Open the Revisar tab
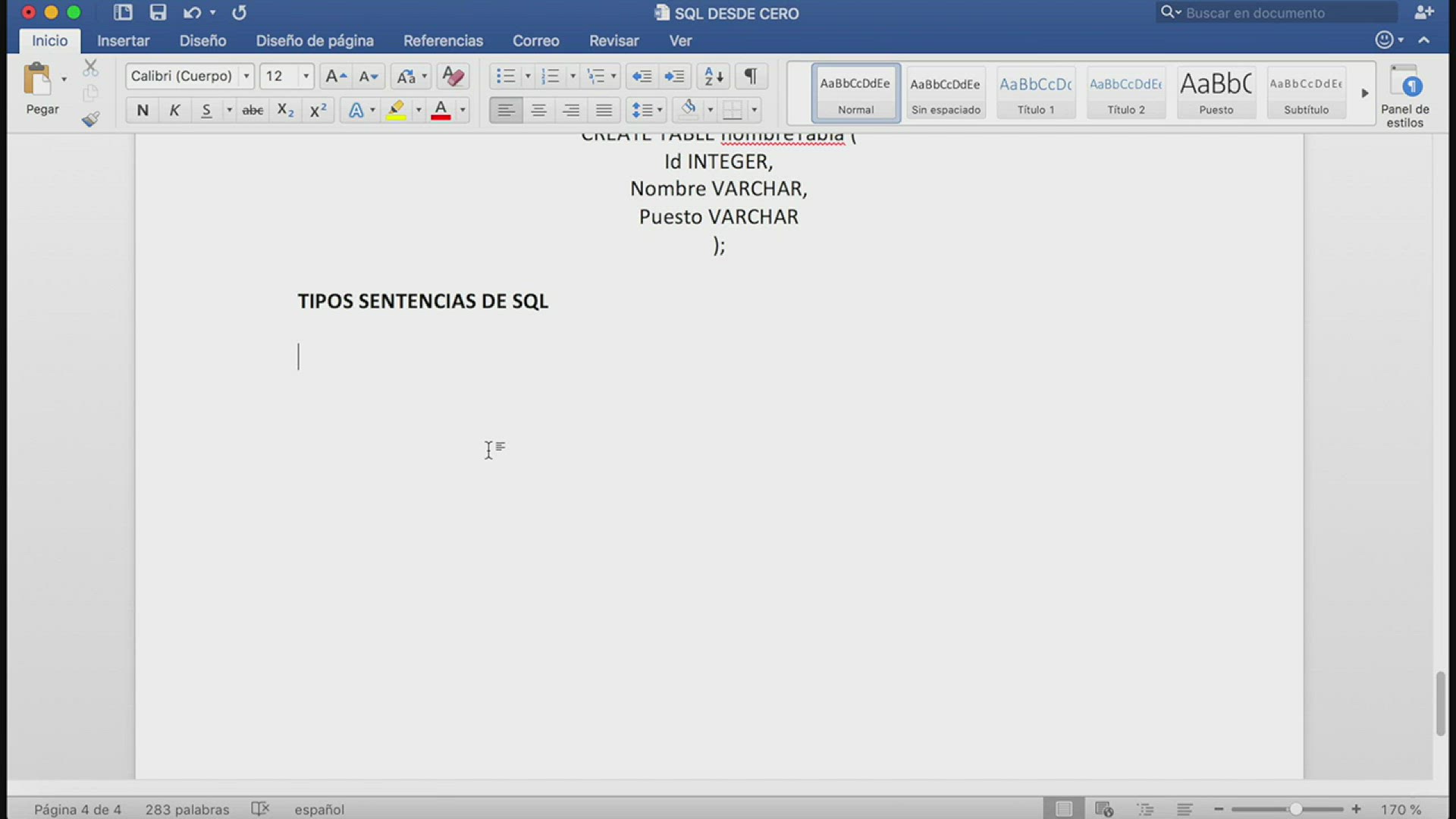 pos(613,41)
